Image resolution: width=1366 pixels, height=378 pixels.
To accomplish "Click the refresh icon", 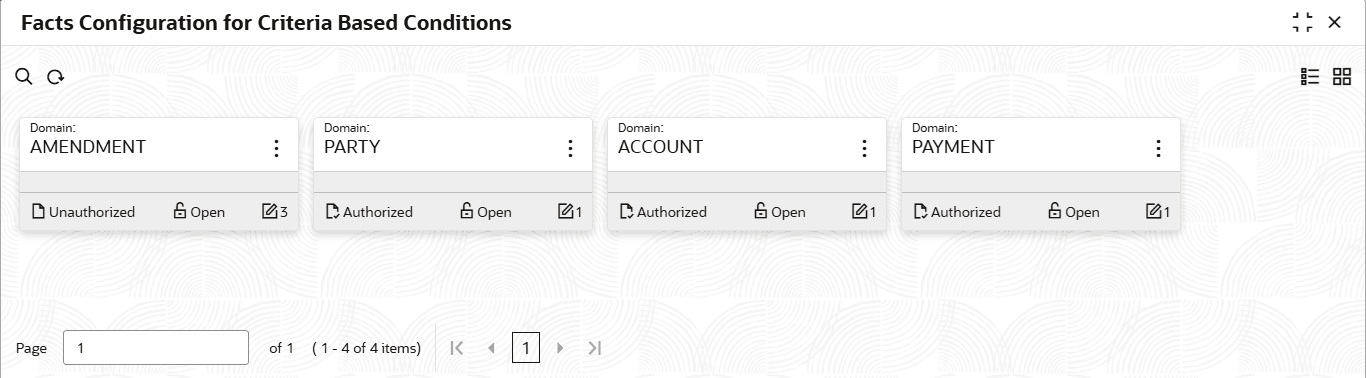I will point(56,77).
